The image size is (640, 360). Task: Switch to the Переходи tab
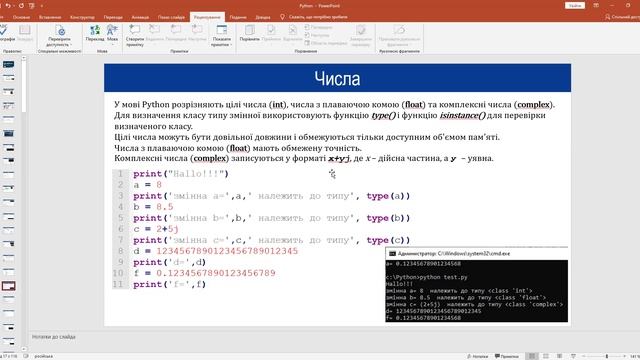(x=113, y=17)
